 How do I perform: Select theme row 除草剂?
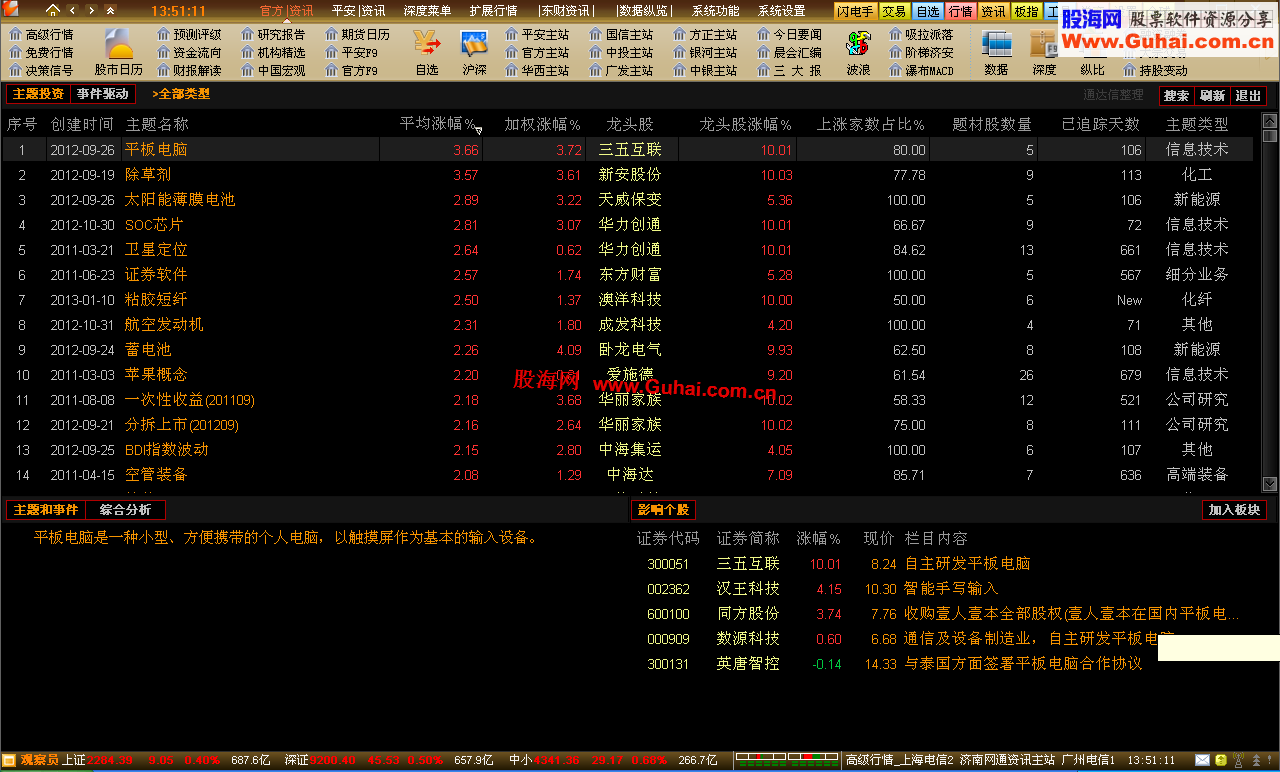630,175
